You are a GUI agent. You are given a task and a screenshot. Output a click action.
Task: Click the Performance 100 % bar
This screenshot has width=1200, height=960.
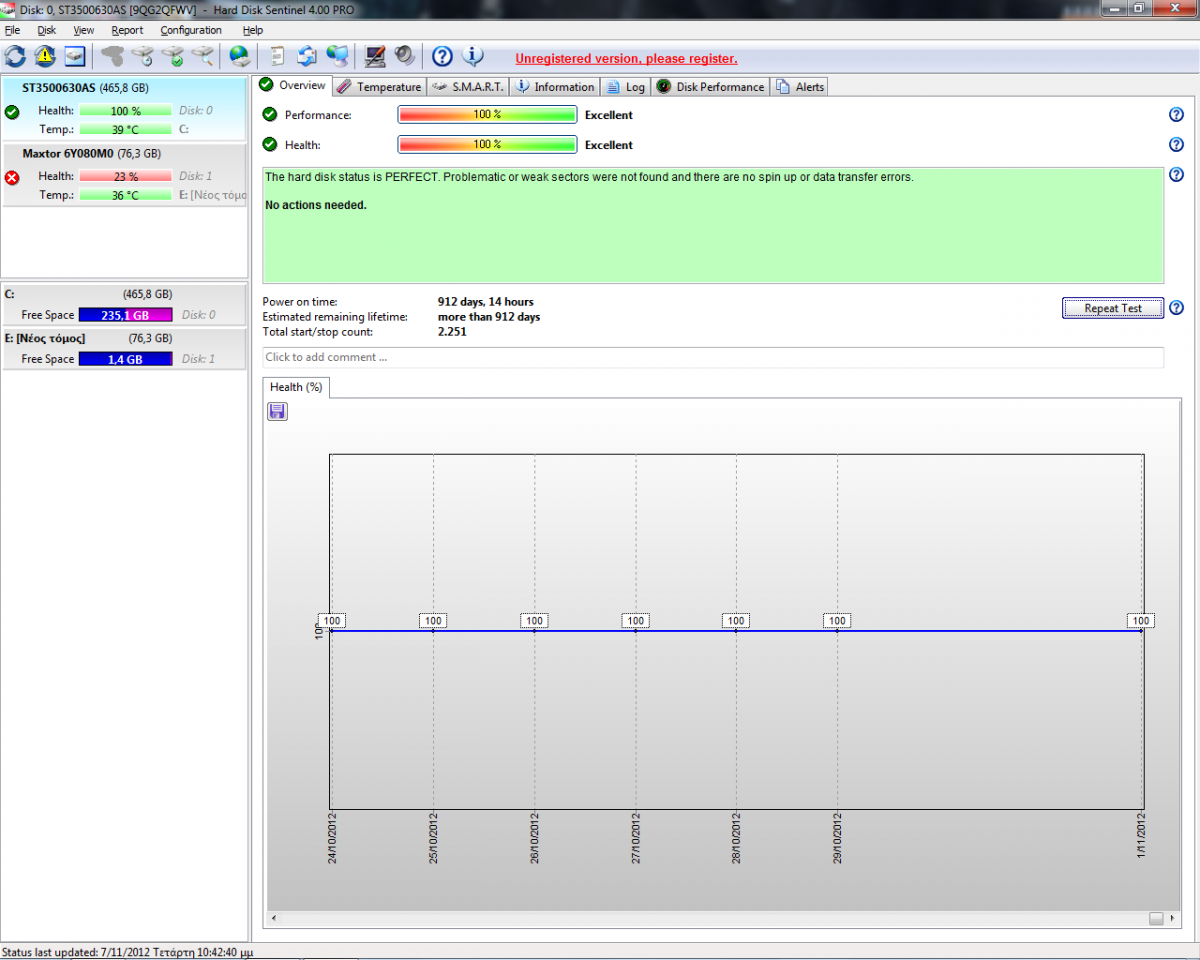pos(487,115)
